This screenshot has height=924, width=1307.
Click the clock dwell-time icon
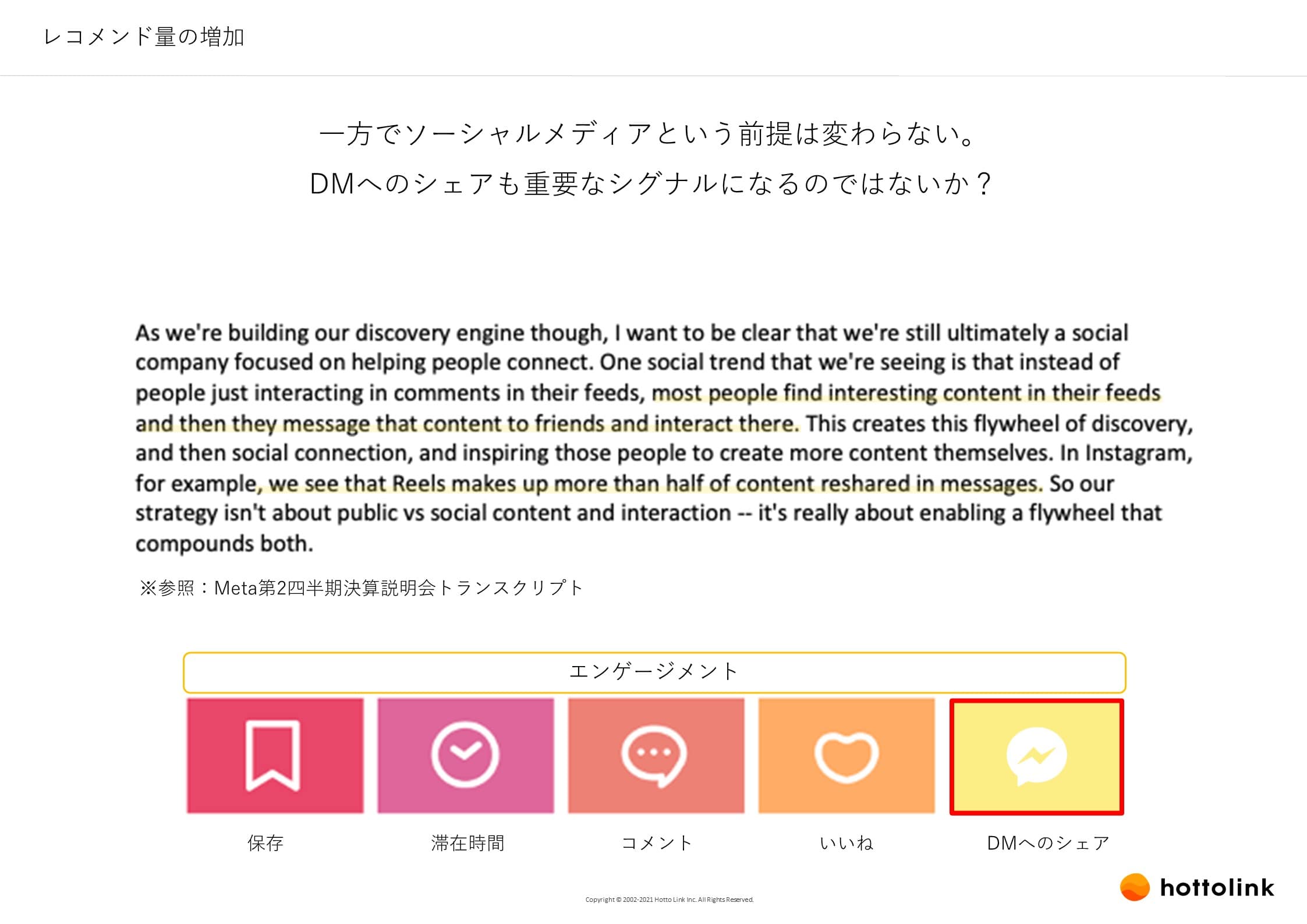pyautogui.click(x=465, y=755)
